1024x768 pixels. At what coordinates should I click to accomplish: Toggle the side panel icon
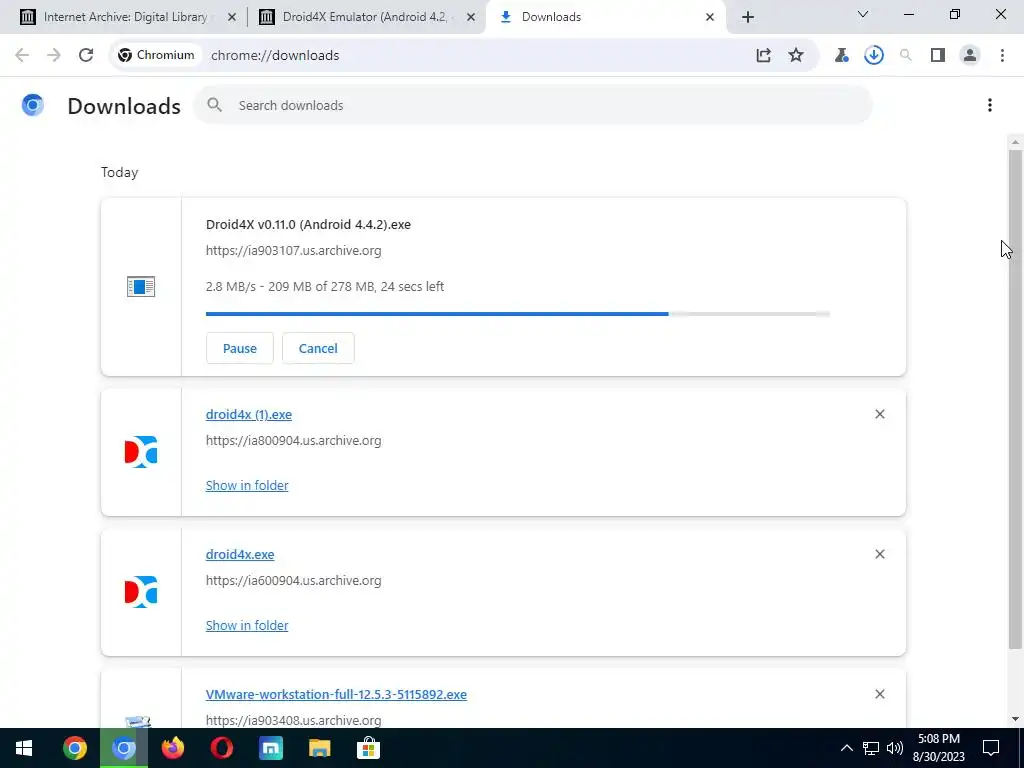(x=938, y=56)
